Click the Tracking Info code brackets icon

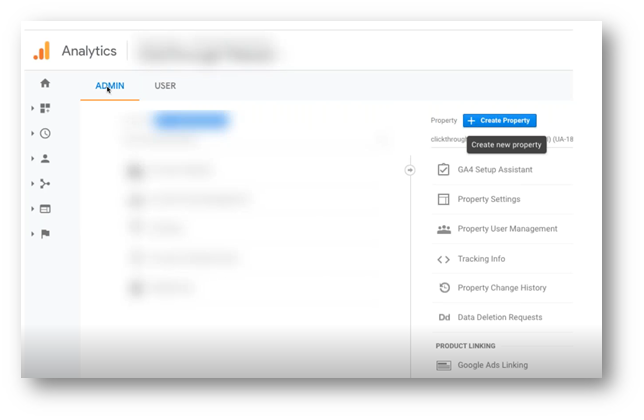tap(444, 259)
